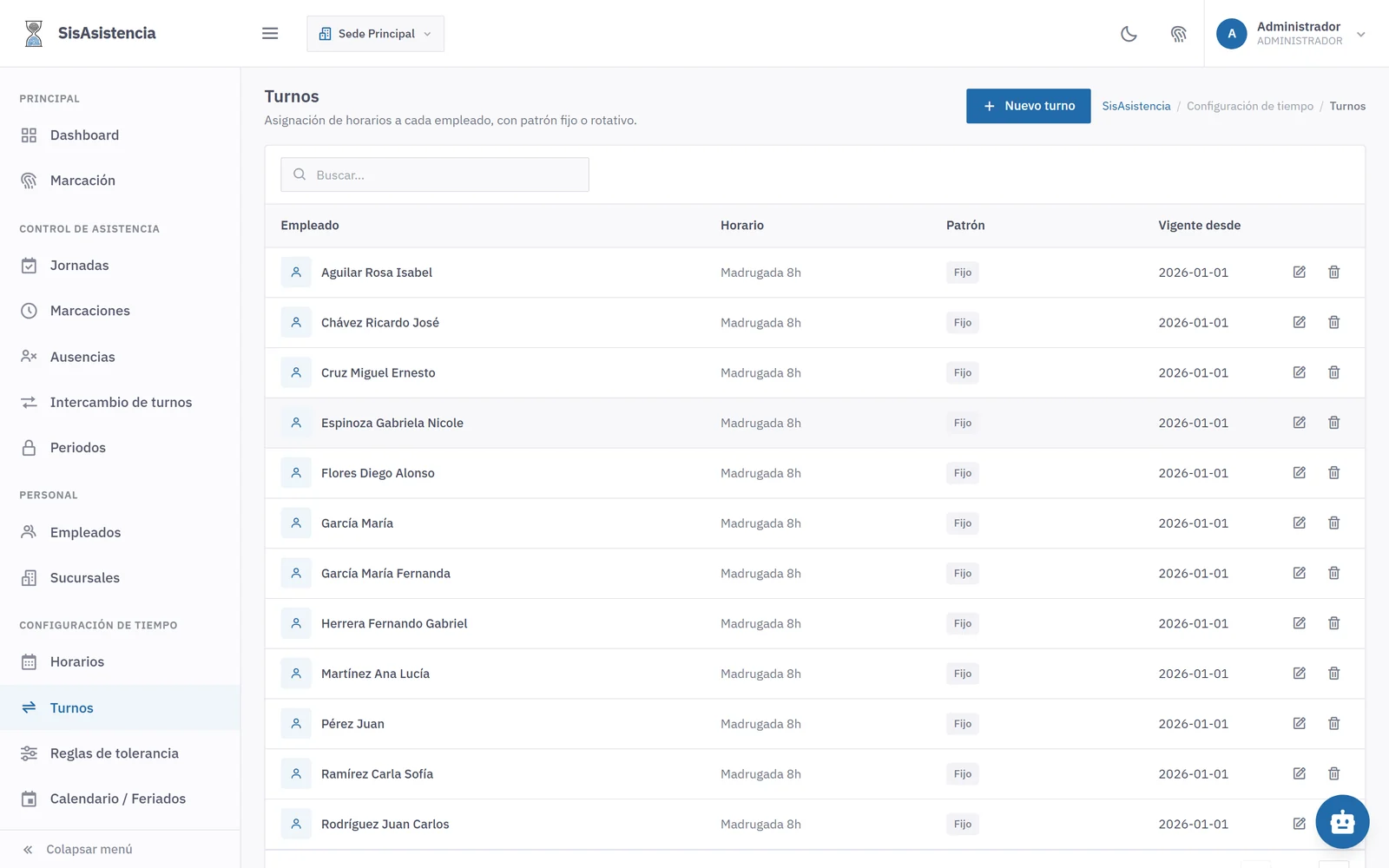
Task: Edit Rodríguez Juan Carlos's shift
Action: click(x=1299, y=825)
